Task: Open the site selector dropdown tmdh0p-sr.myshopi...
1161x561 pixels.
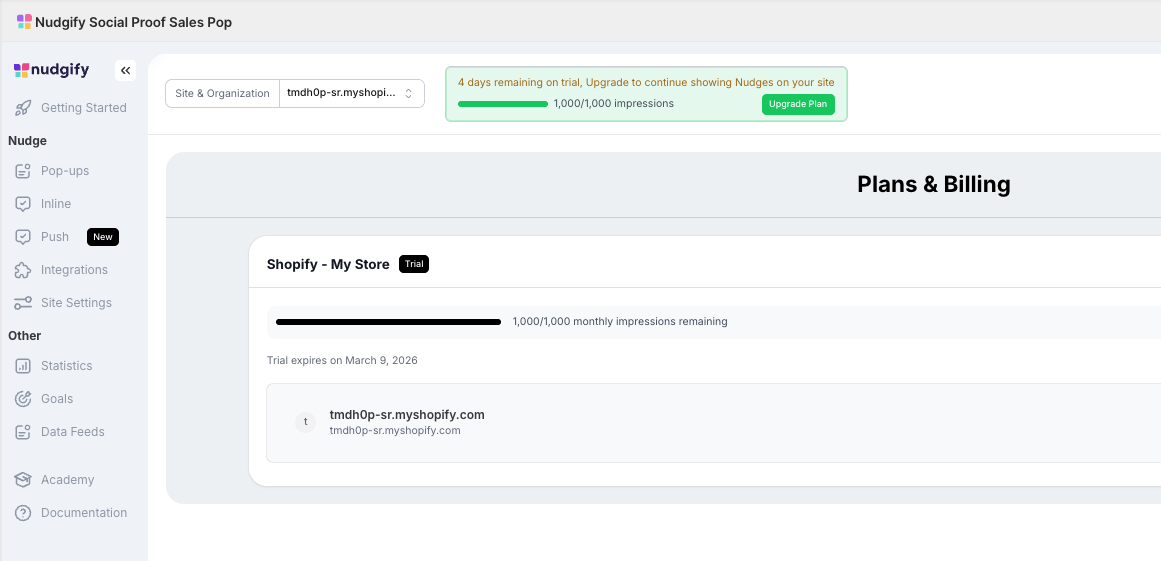Action: pos(352,93)
